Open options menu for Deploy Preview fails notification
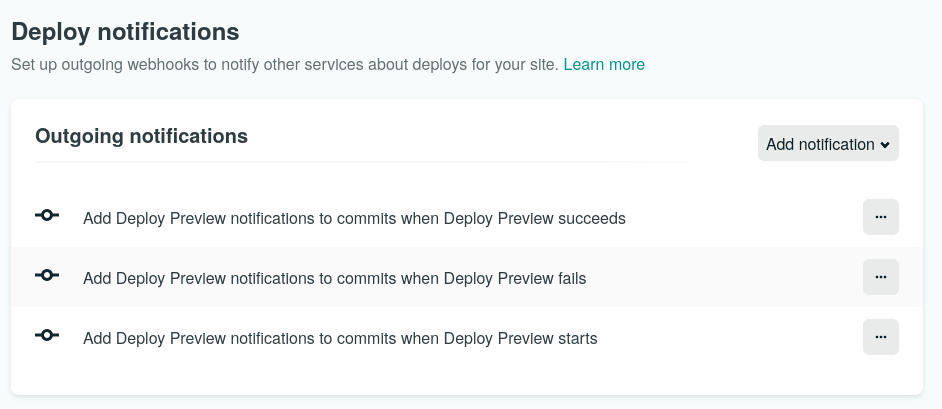Image resolution: width=942 pixels, height=409 pixels. click(x=881, y=277)
